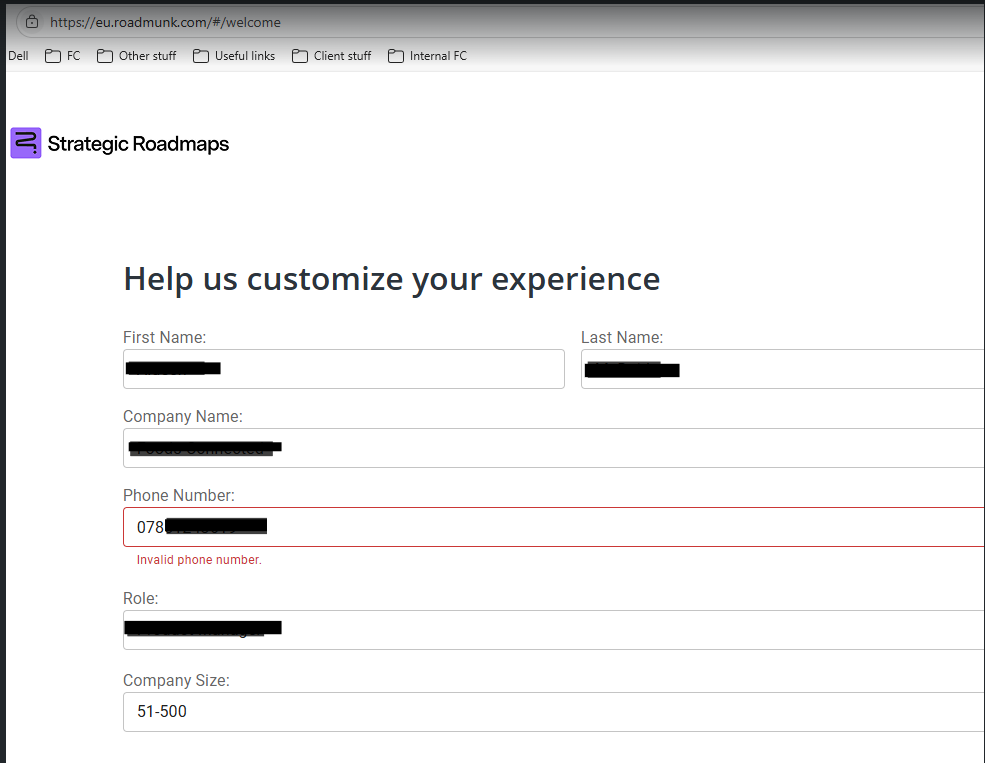Image resolution: width=985 pixels, height=763 pixels.
Task: Click the 'Invalid phone number.' error message
Action: click(199, 560)
